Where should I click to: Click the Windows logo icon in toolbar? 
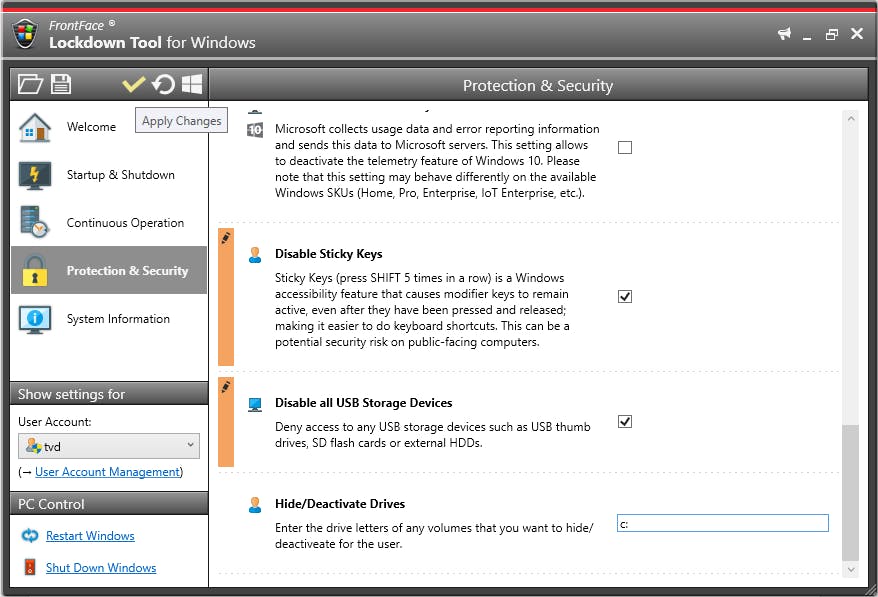(192, 85)
